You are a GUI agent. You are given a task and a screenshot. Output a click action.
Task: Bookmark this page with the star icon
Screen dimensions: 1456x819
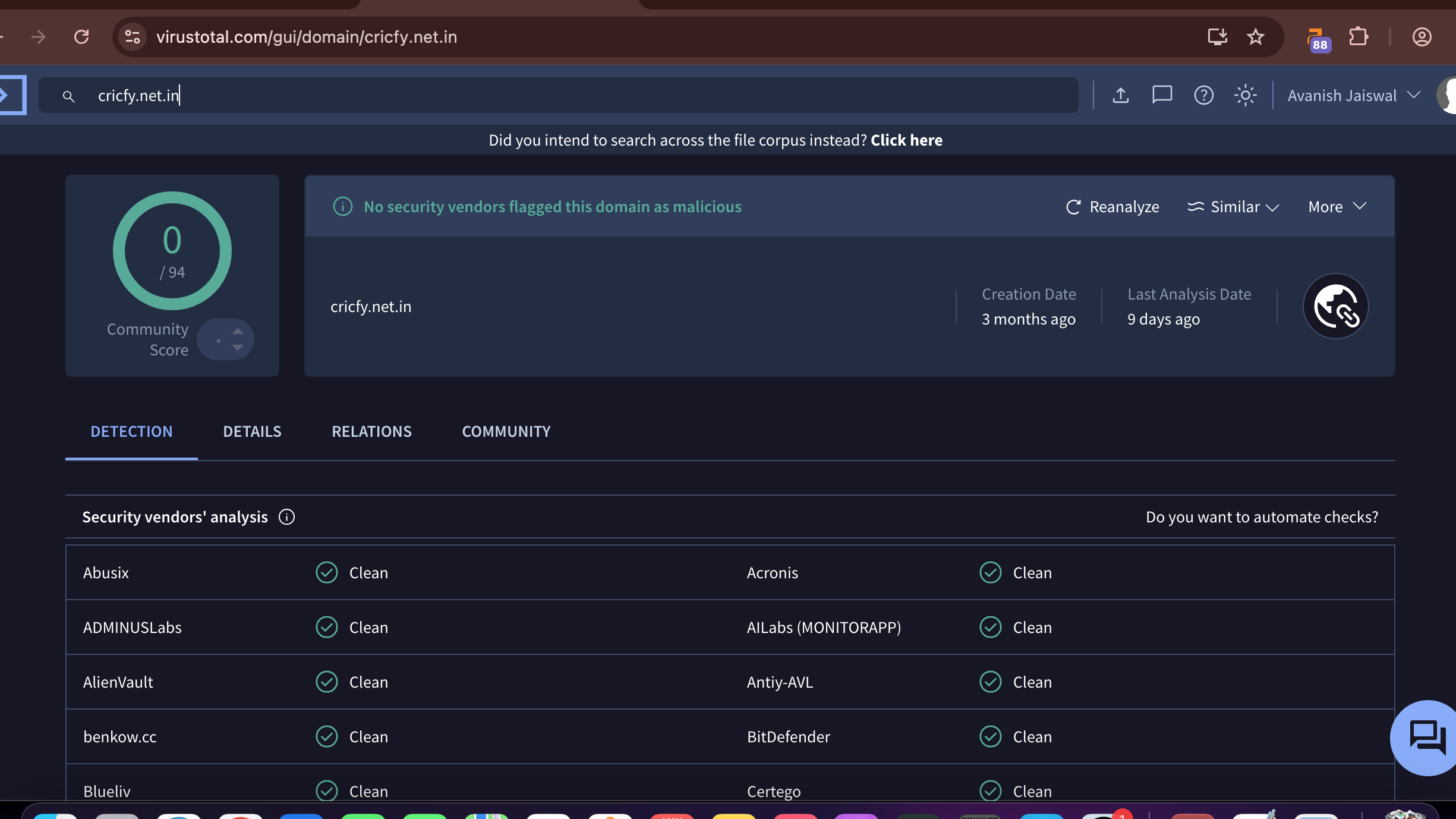1255,37
